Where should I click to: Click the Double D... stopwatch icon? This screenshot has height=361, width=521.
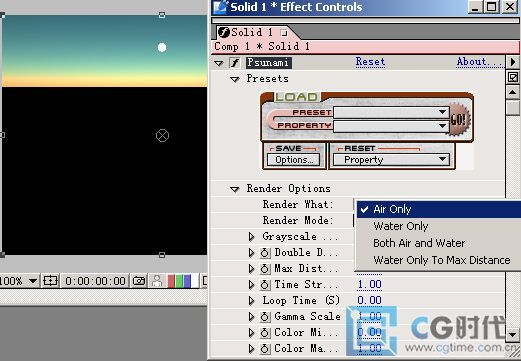[x=265, y=253]
